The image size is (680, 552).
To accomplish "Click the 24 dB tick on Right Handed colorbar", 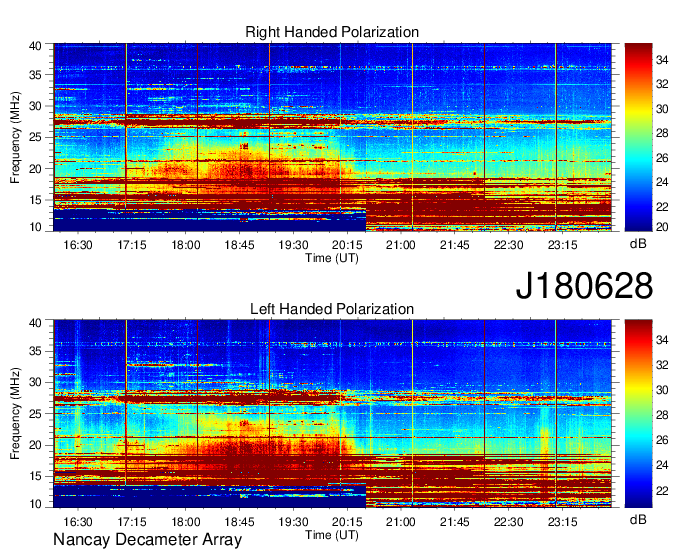I will pos(662,182).
